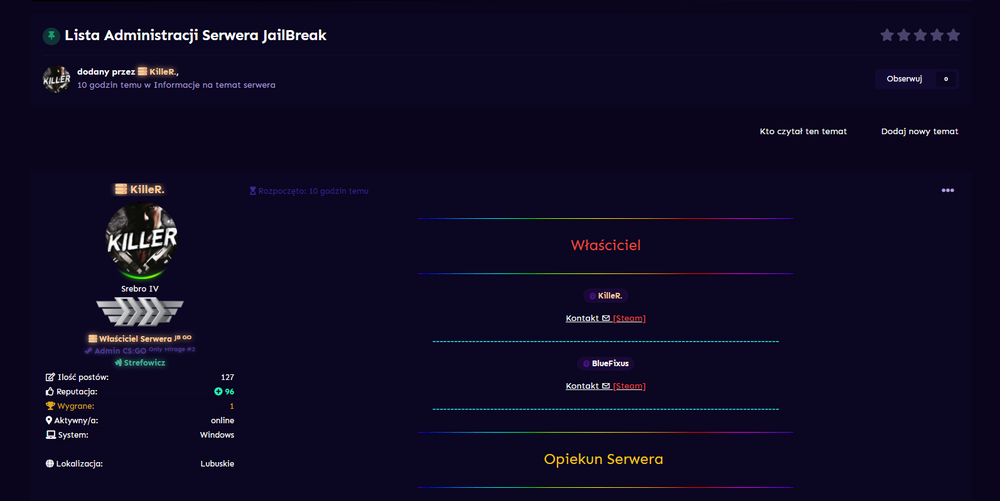Click the System laptop icon

(x=50, y=435)
